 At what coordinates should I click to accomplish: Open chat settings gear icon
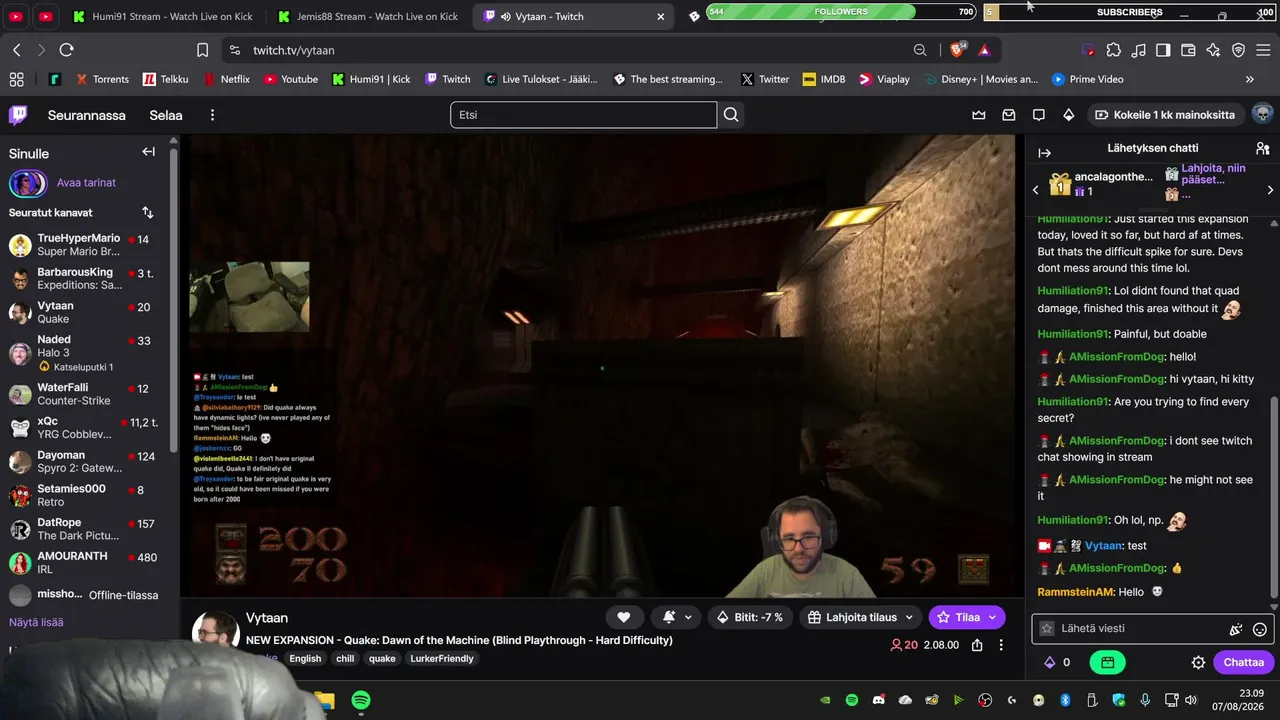click(1198, 662)
